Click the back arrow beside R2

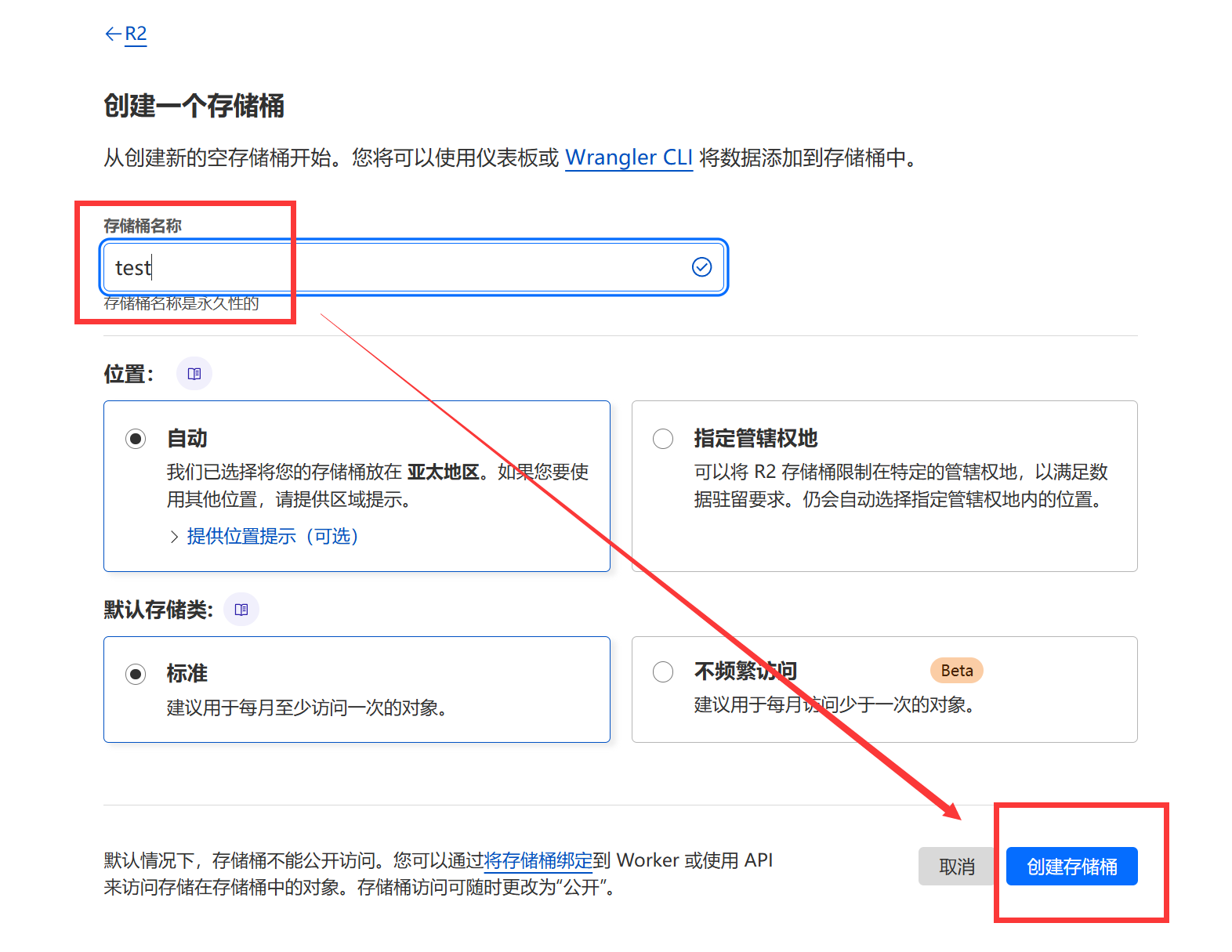113,34
